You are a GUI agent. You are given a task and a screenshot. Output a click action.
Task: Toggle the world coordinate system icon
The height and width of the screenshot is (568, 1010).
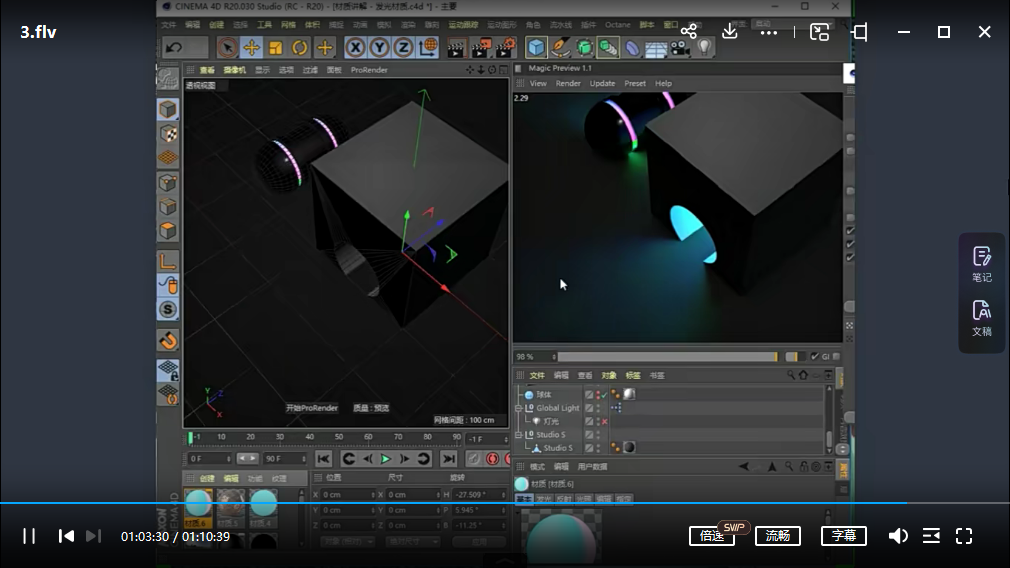(x=428, y=48)
